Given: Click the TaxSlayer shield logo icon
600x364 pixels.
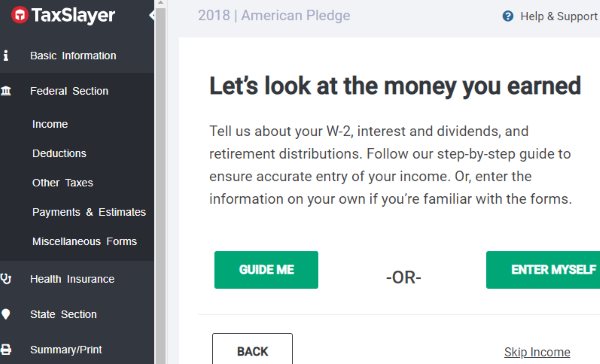Looking at the screenshot, I should [x=20, y=15].
